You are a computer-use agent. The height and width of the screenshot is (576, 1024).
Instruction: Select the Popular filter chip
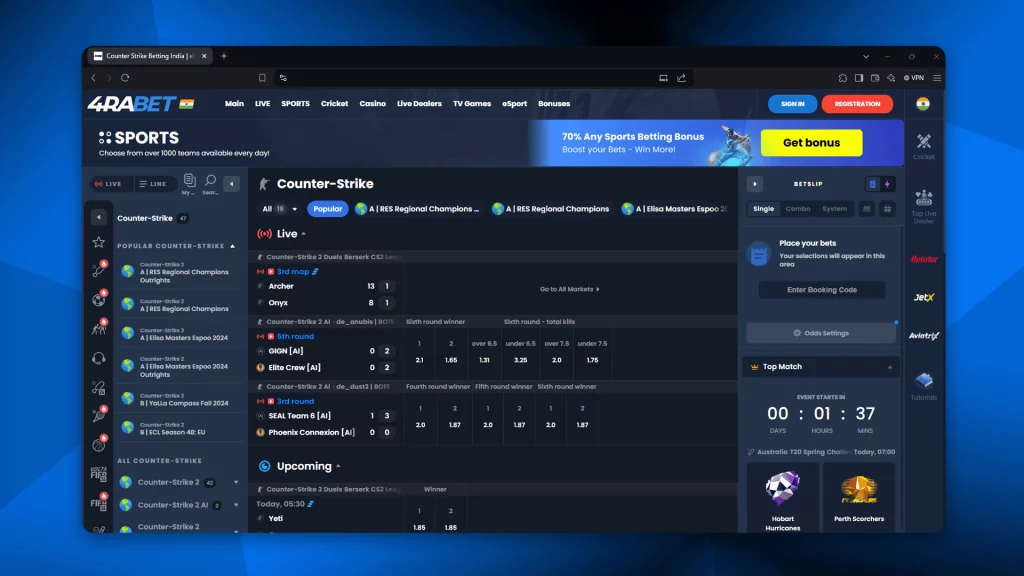coord(327,209)
